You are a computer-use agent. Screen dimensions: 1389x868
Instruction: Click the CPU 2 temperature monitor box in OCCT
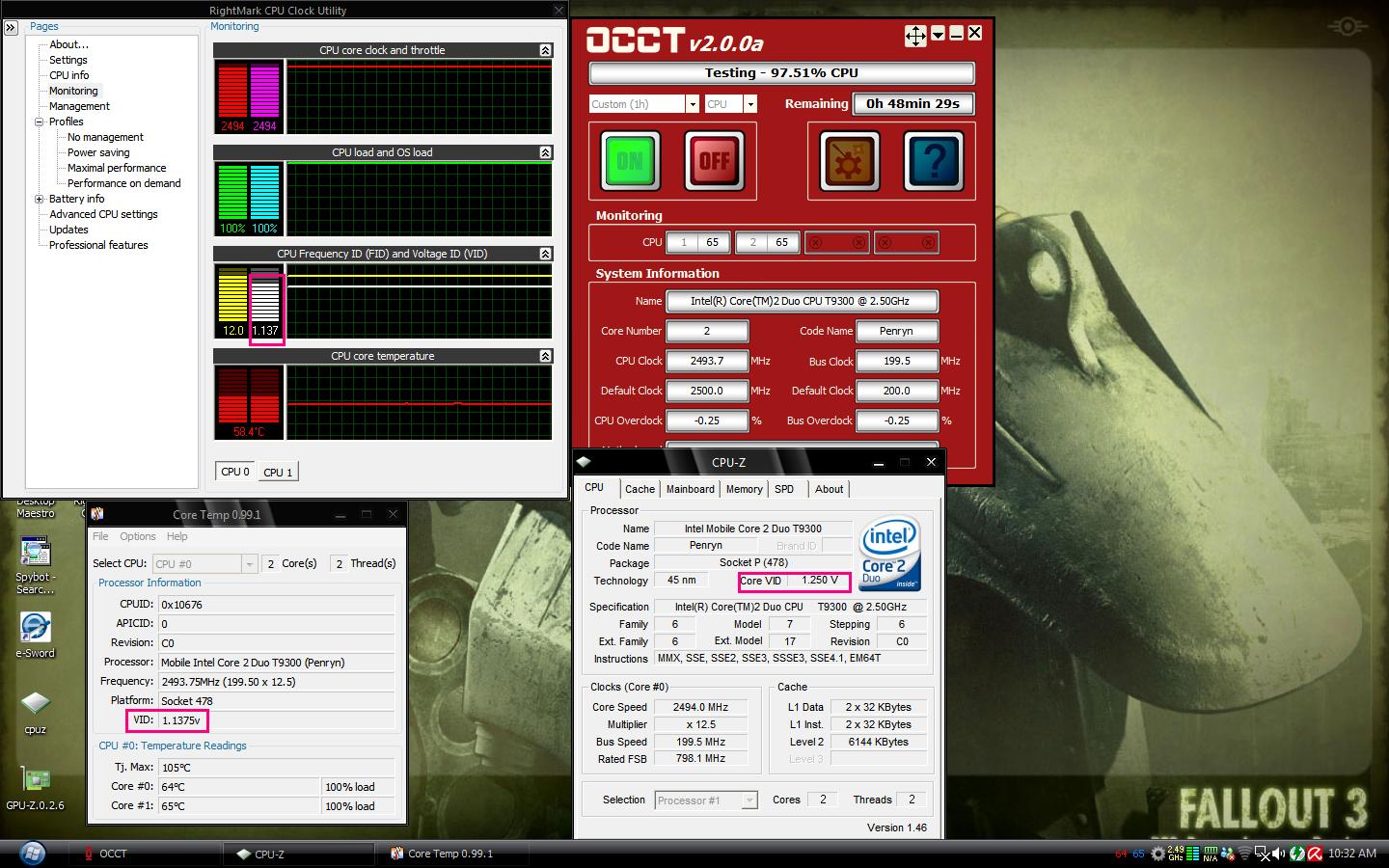(768, 243)
